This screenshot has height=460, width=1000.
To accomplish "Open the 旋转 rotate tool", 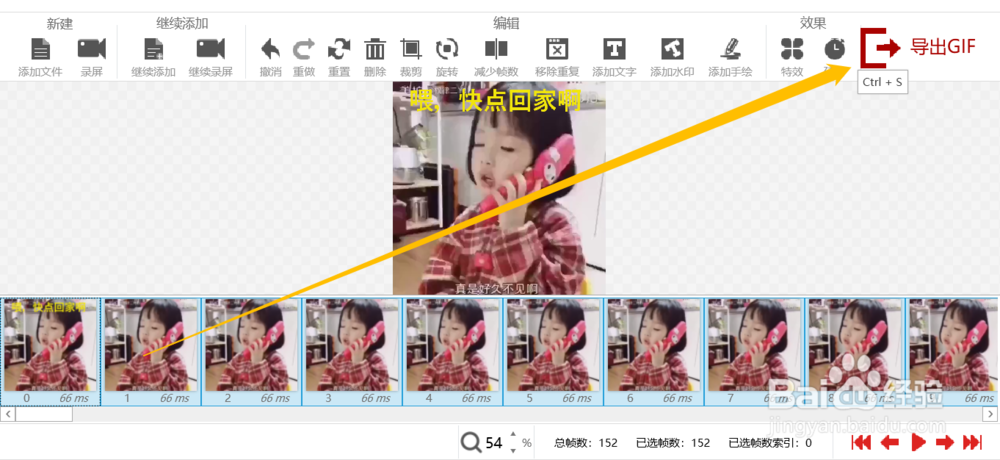I will point(446,49).
